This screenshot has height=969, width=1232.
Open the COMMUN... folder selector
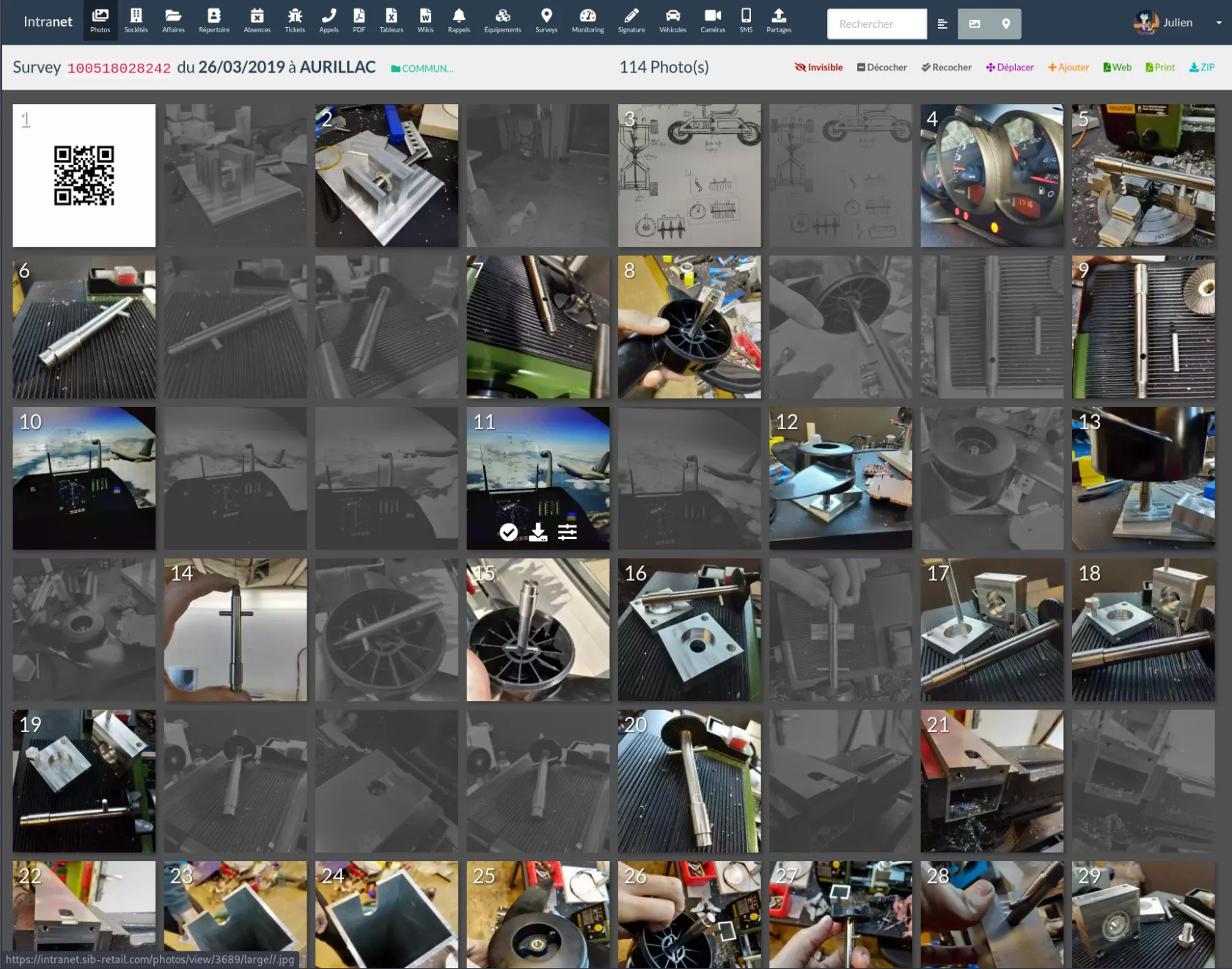coord(422,68)
